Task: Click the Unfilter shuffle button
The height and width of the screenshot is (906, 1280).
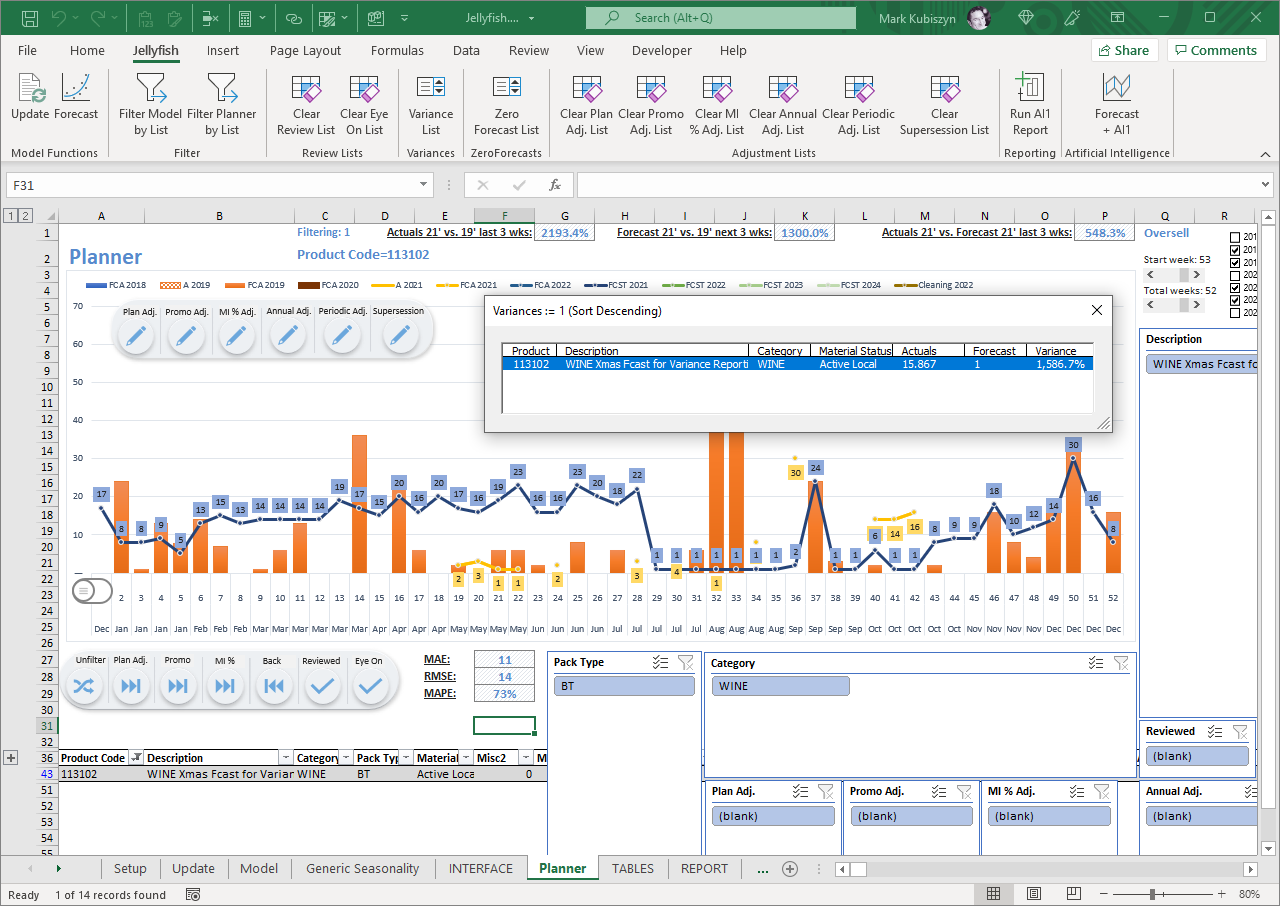Action: (x=86, y=685)
